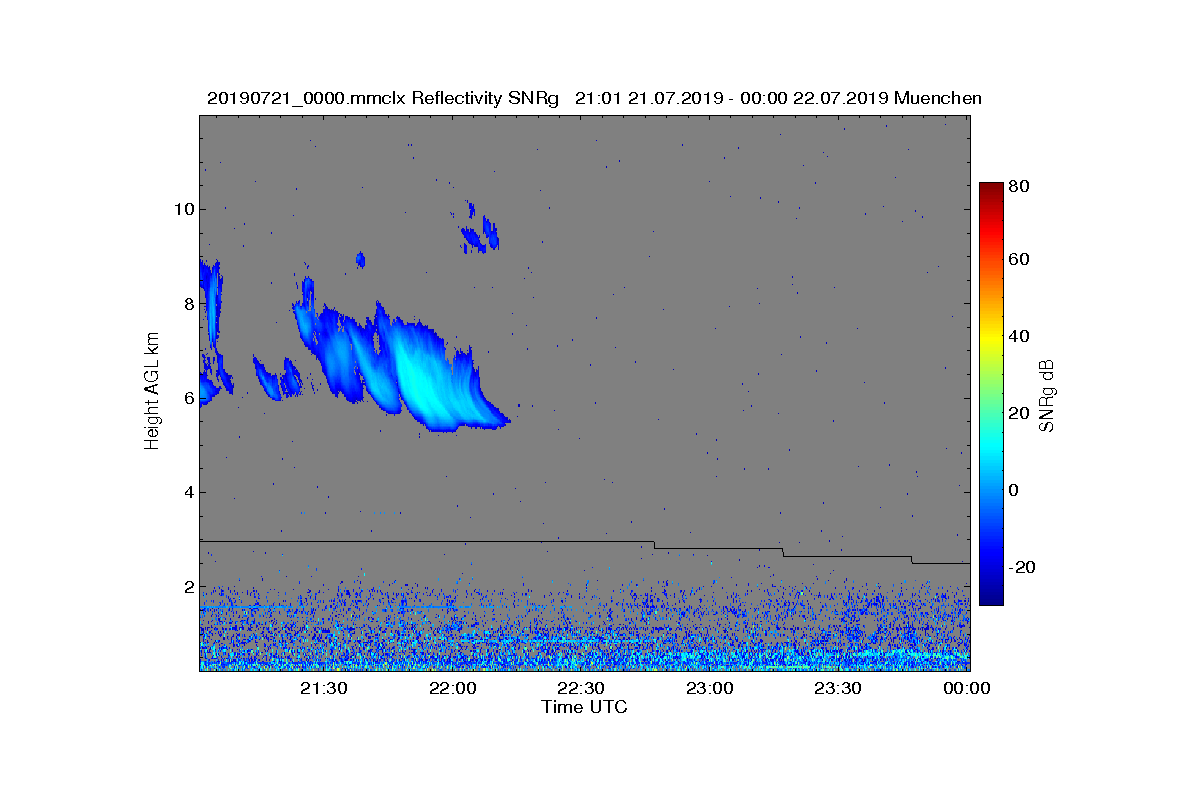
Task: Click the height axis label 10
Action: pyautogui.click(x=183, y=209)
